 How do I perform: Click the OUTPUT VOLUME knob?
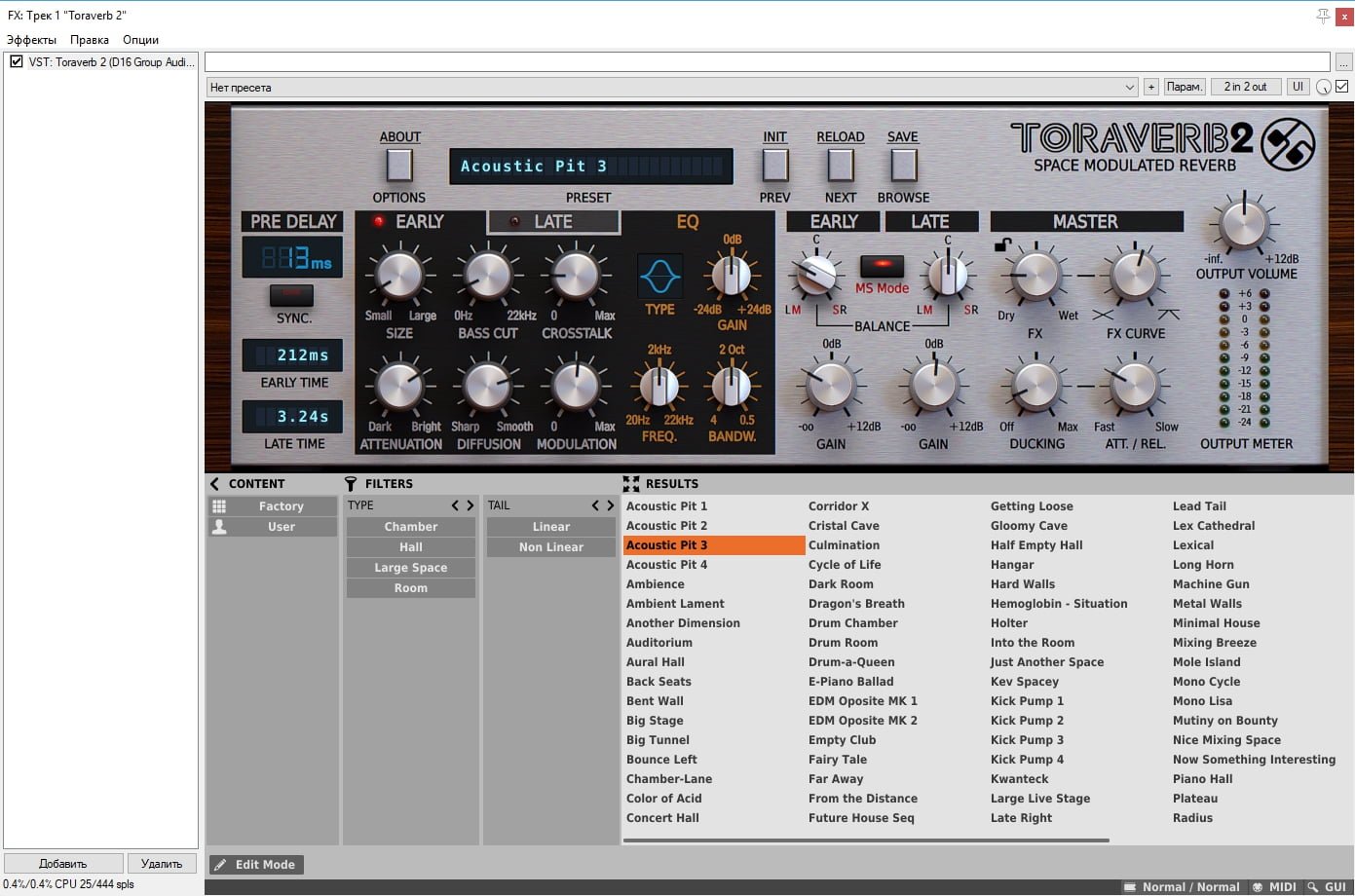[x=1244, y=223]
